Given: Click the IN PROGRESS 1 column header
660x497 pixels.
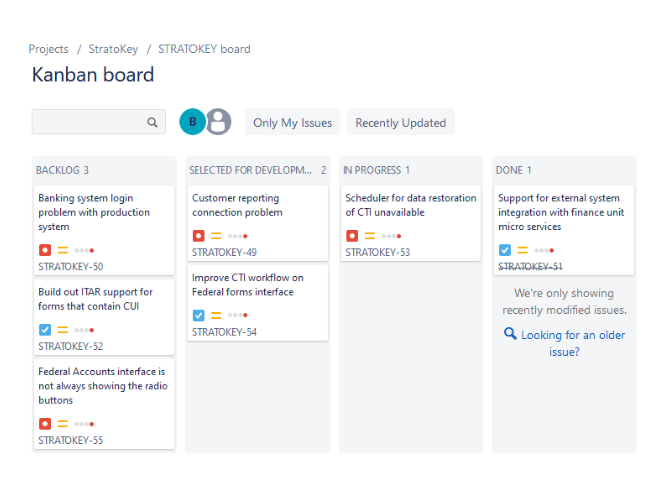Looking at the screenshot, I should point(376,170).
